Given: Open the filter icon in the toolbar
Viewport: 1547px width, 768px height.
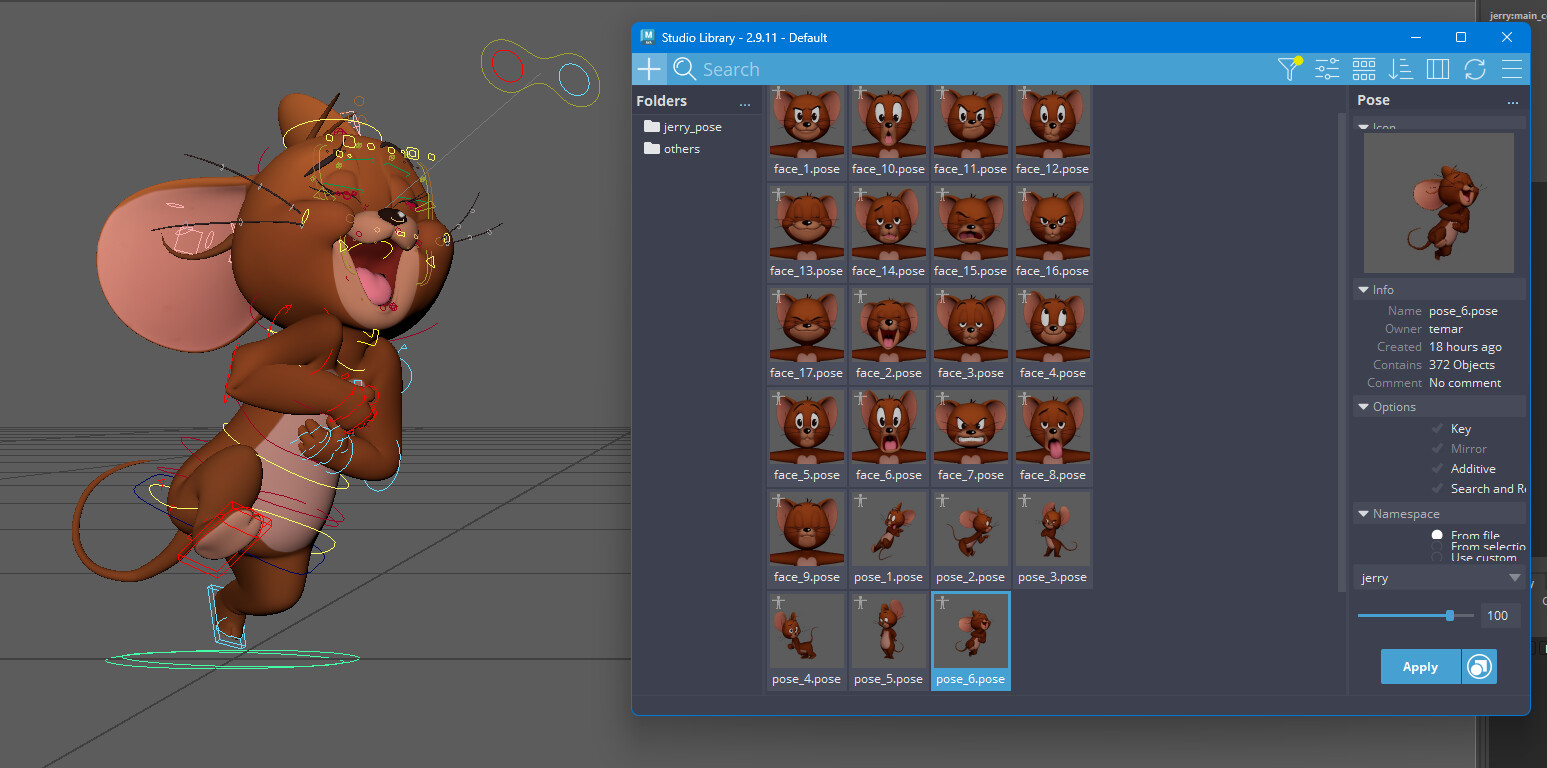Looking at the screenshot, I should 1287,68.
